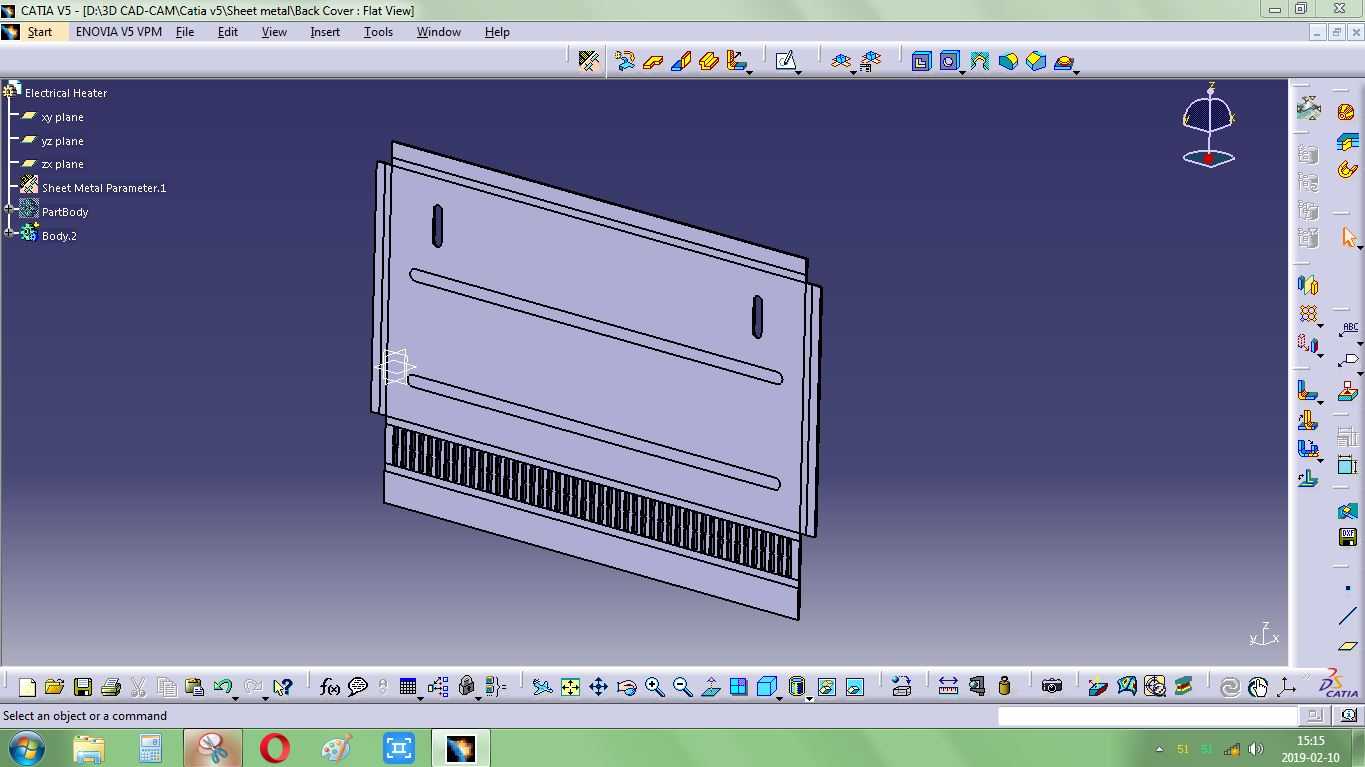Zoom in using magnifier plus icon

coord(654,687)
